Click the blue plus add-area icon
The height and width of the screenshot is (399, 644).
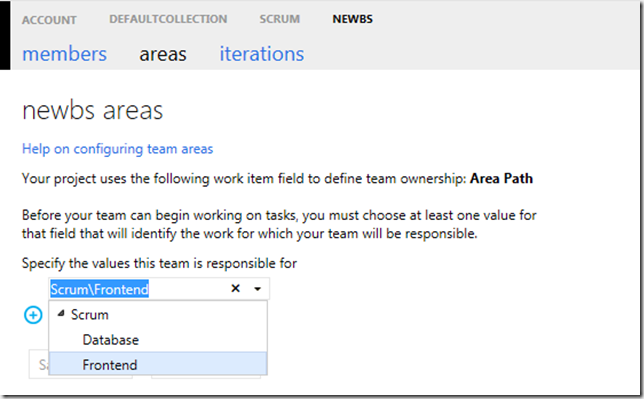33,315
